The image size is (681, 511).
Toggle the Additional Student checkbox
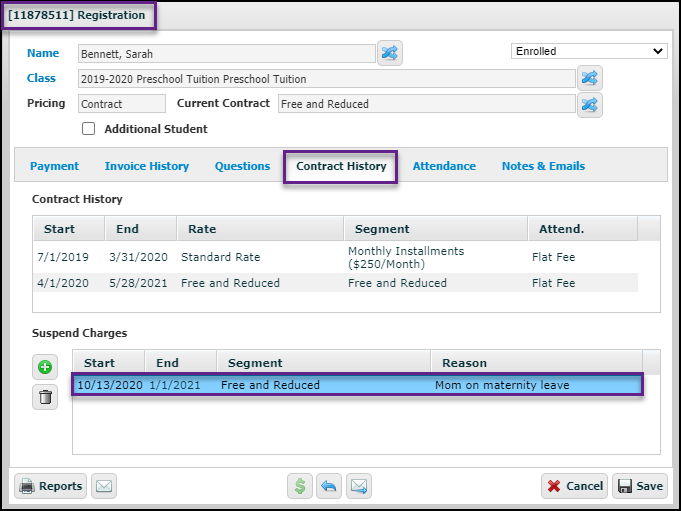[x=89, y=129]
